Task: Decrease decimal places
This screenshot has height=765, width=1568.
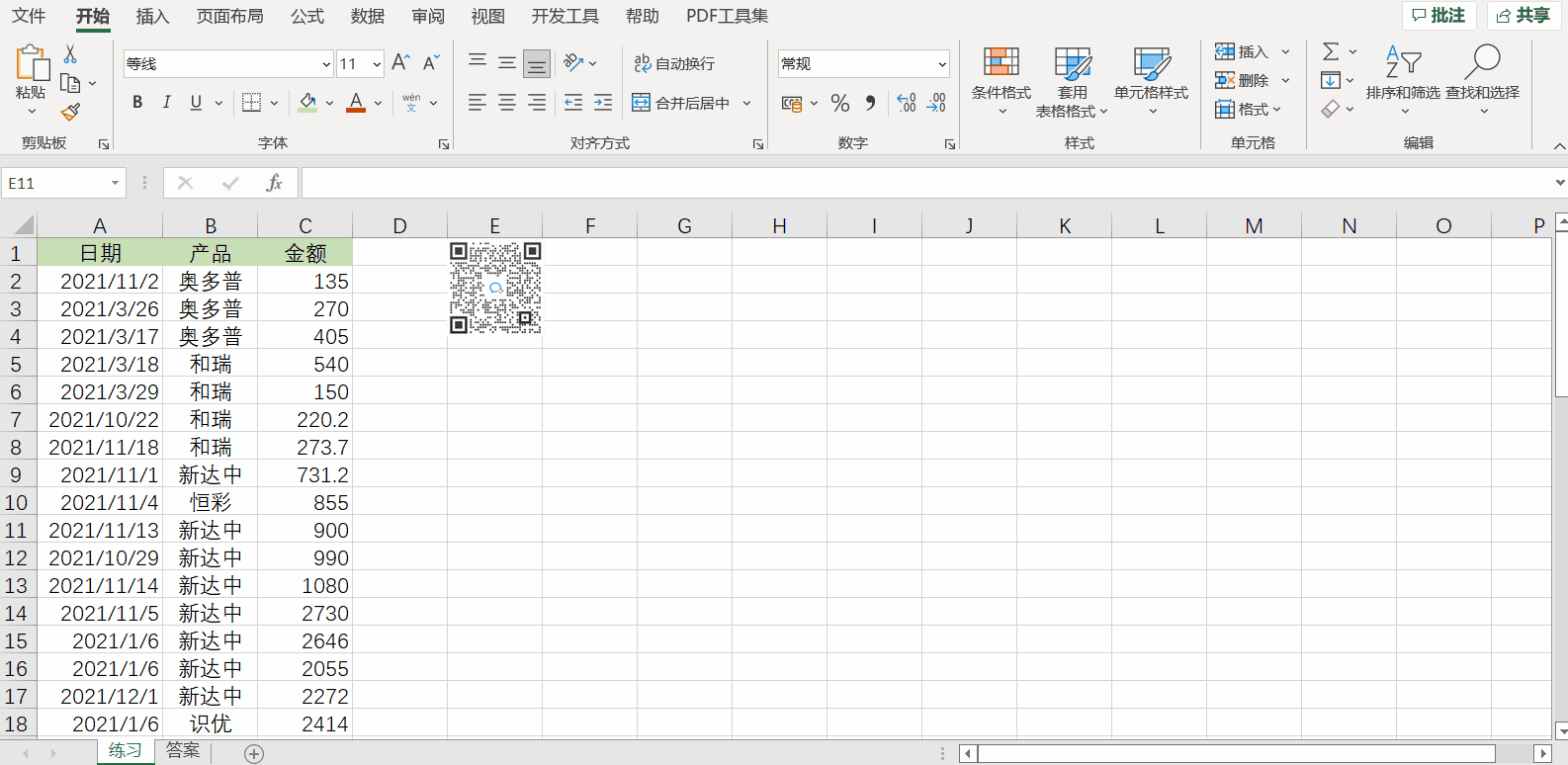Action: point(936,103)
